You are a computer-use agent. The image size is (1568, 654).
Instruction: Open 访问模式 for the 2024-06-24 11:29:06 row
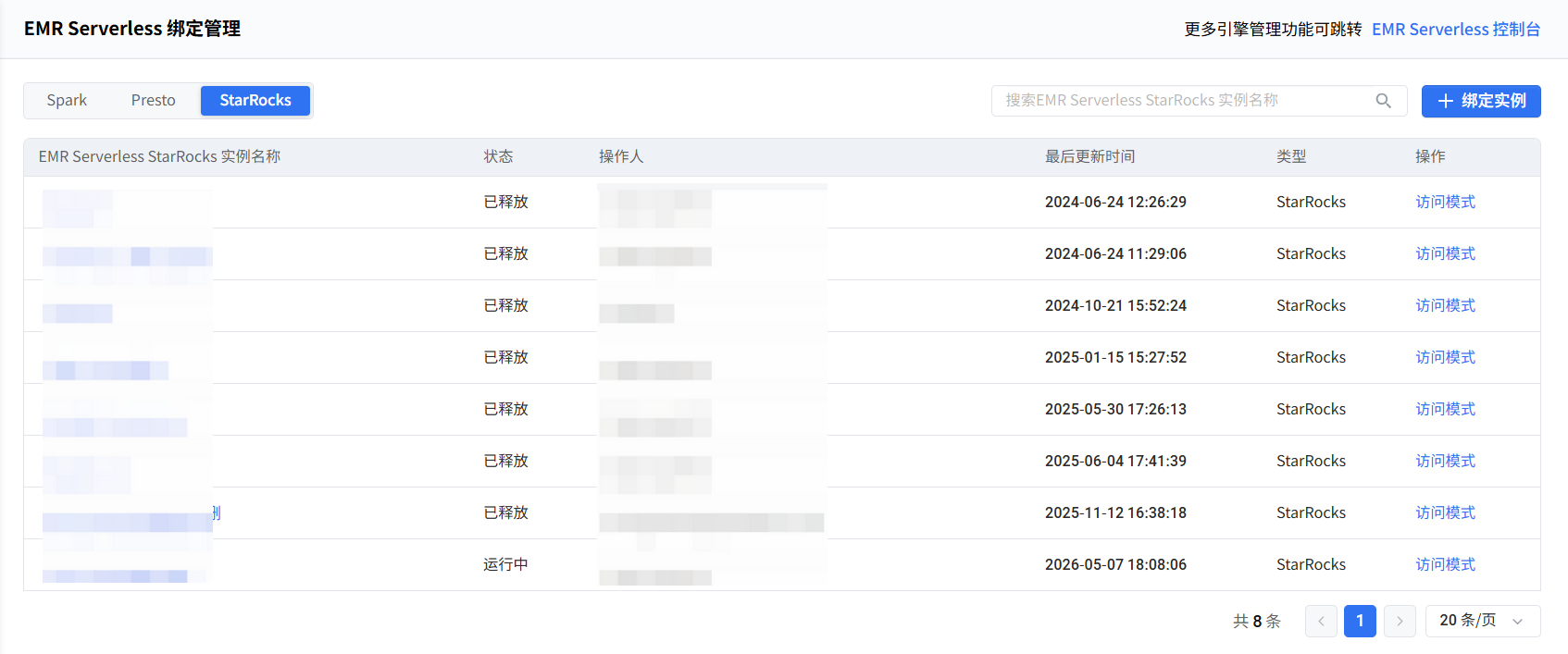pos(1445,253)
